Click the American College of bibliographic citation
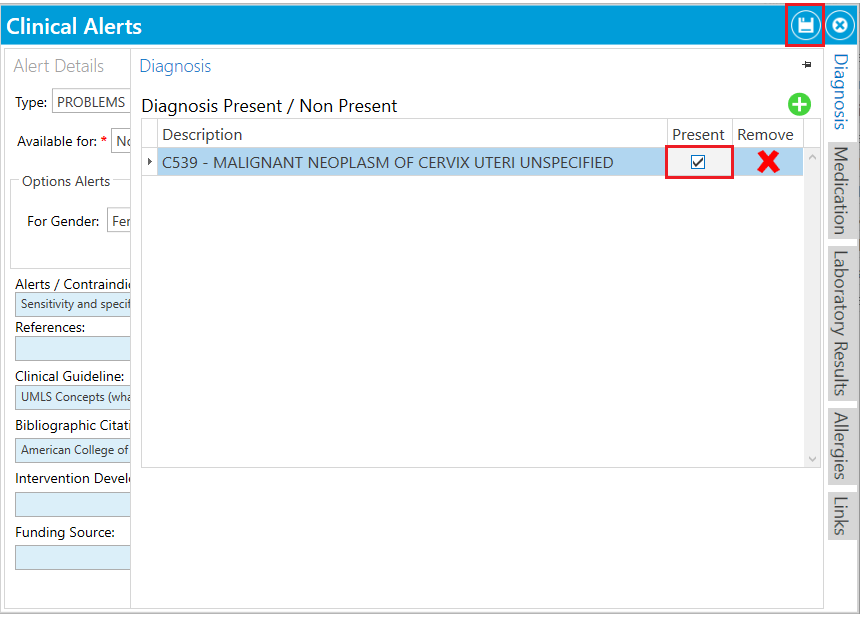 [72, 450]
